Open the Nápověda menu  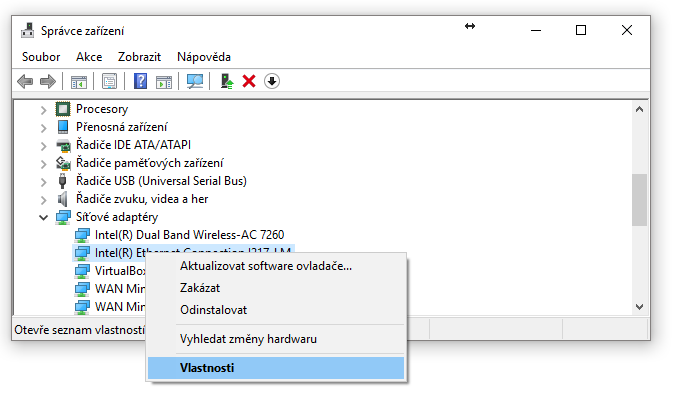[x=204, y=57]
